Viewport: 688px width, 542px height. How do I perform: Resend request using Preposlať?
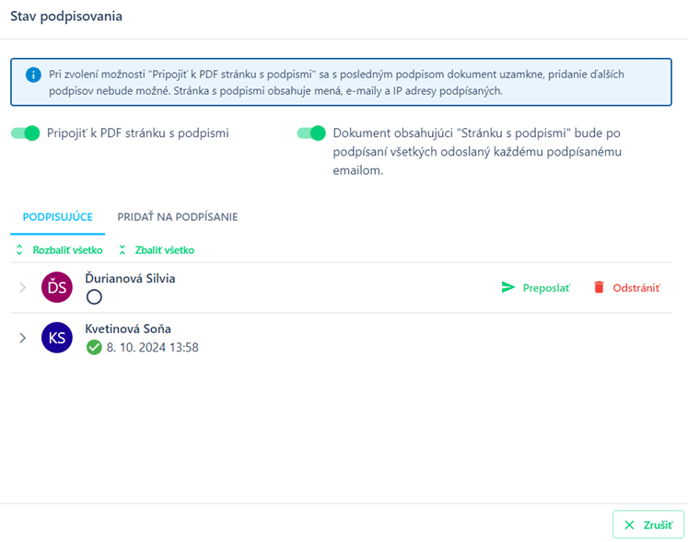pyautogui.click(x=535, y=288)
